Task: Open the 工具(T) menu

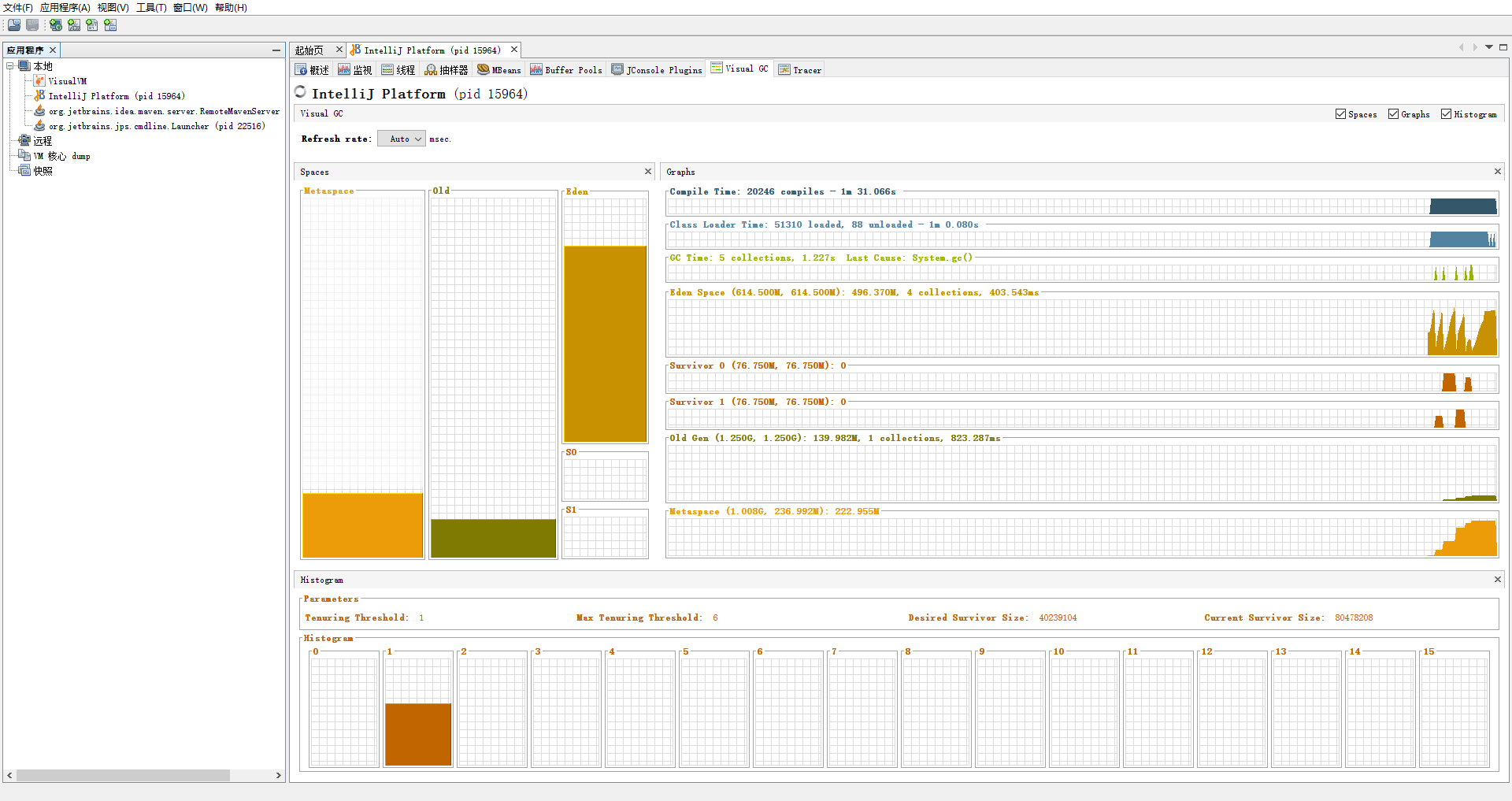Action: click(x=151, y=8)
